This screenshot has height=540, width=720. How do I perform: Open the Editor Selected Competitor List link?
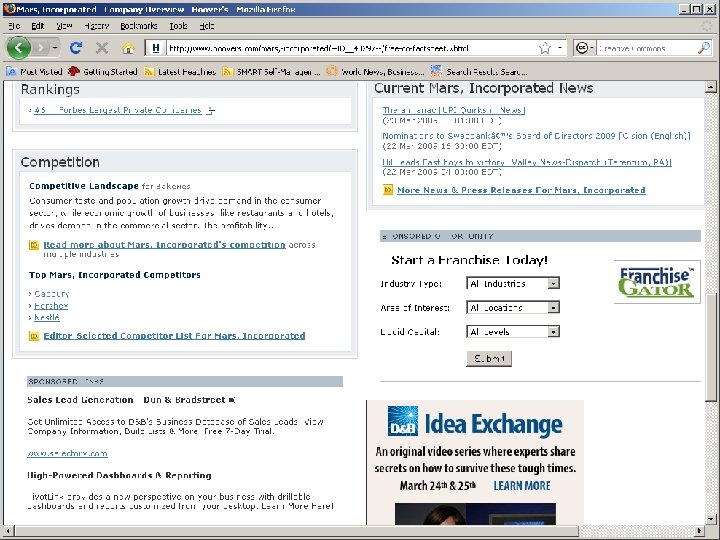(x=174, y=336)
